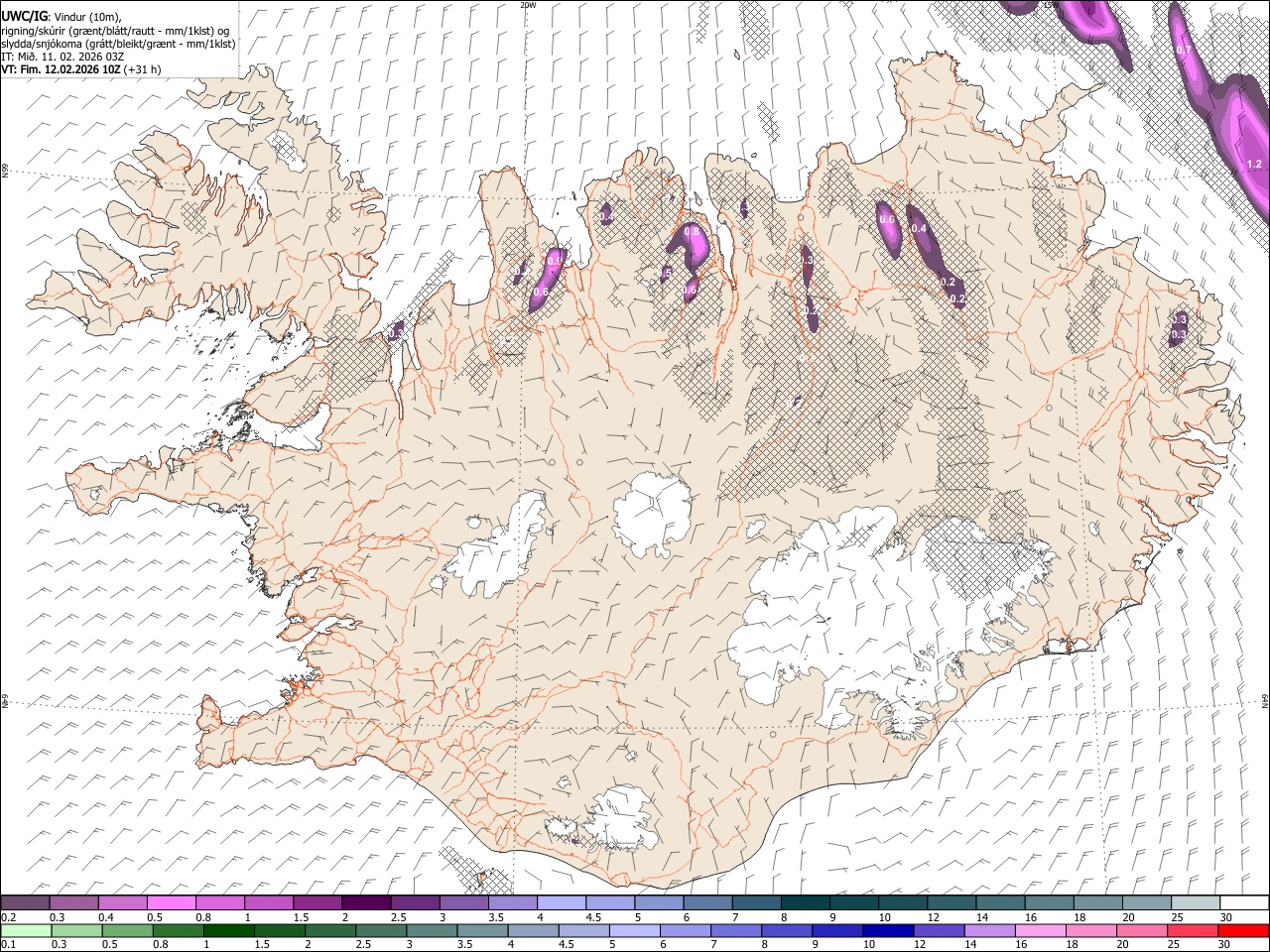Click the '1.2' precipitation label in the northeast band
Screen dimensions: 1270x952
pyautogui.click(x=1253, y=164)
